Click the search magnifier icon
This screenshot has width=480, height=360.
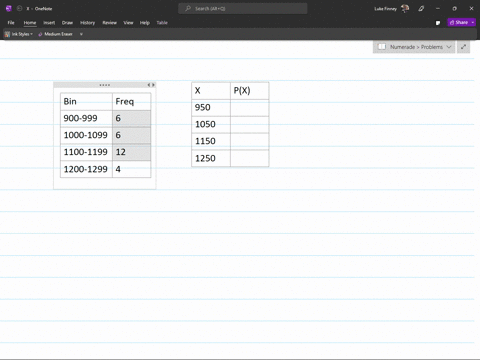point(188,9)
